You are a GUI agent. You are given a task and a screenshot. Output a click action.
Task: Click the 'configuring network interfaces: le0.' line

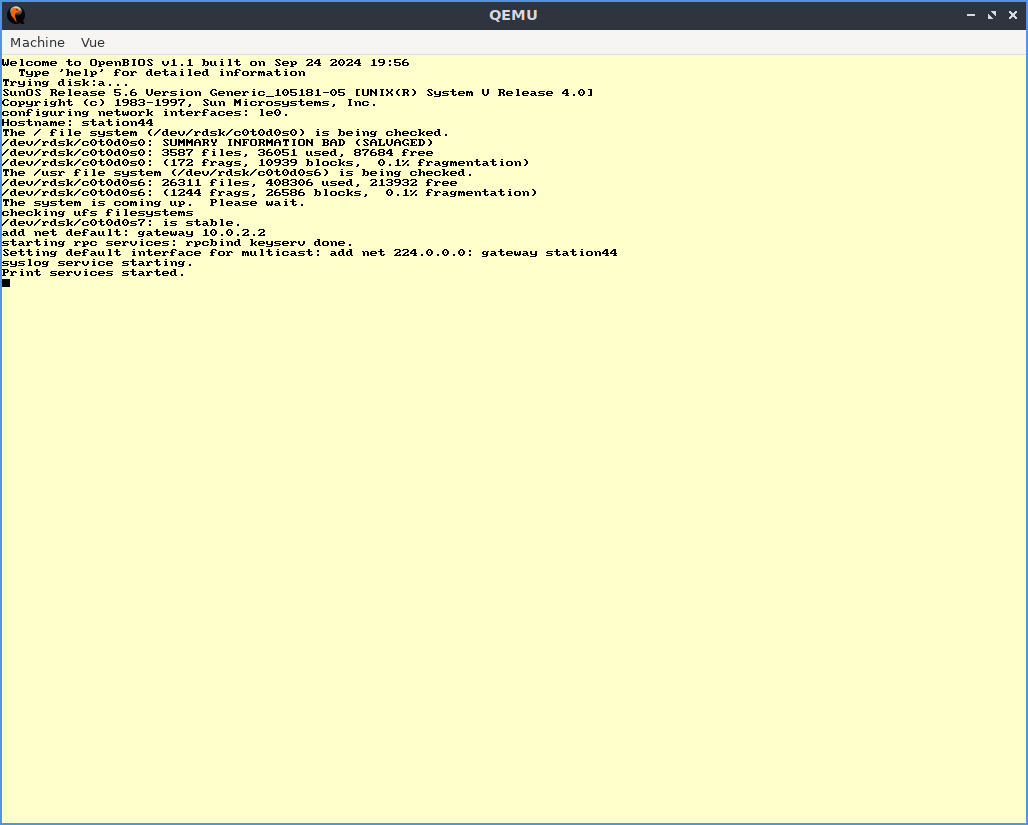pyautogui.click(x=146, y=113)
